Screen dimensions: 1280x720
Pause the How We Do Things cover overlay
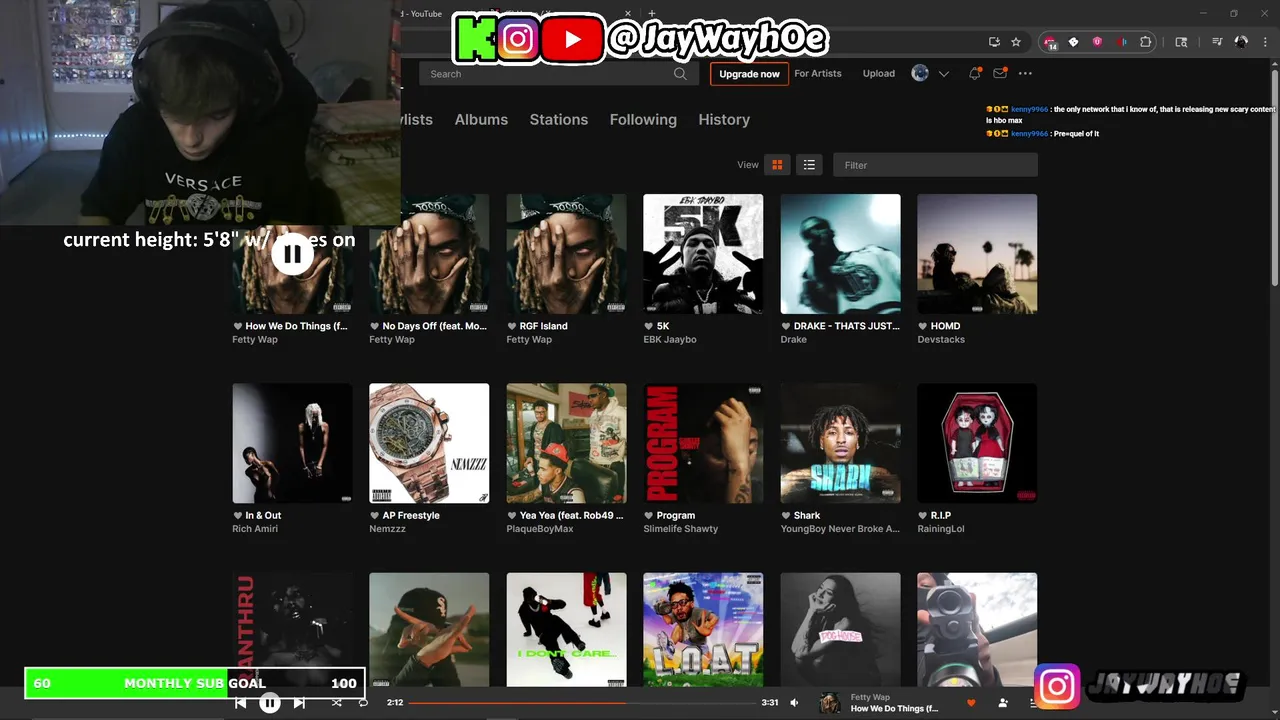[x=292, y=254]
